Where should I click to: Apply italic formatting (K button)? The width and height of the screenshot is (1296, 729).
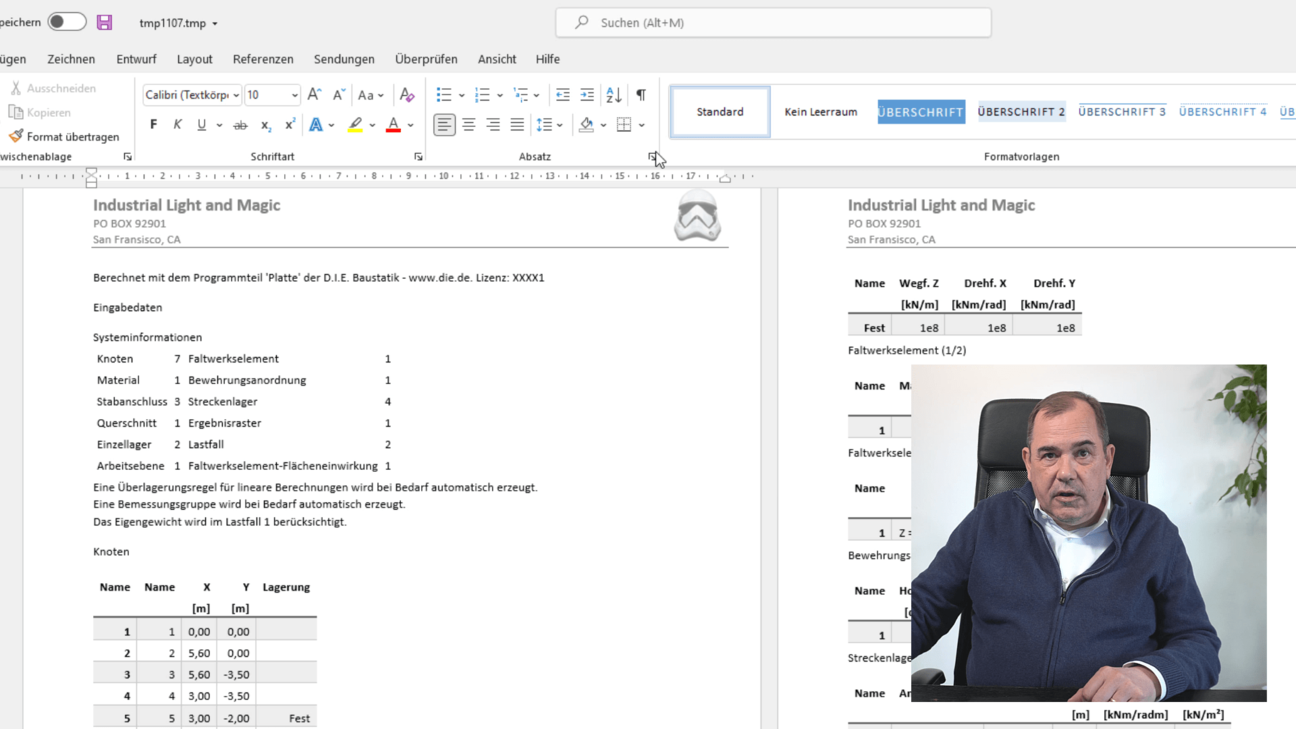pos(177,125)
